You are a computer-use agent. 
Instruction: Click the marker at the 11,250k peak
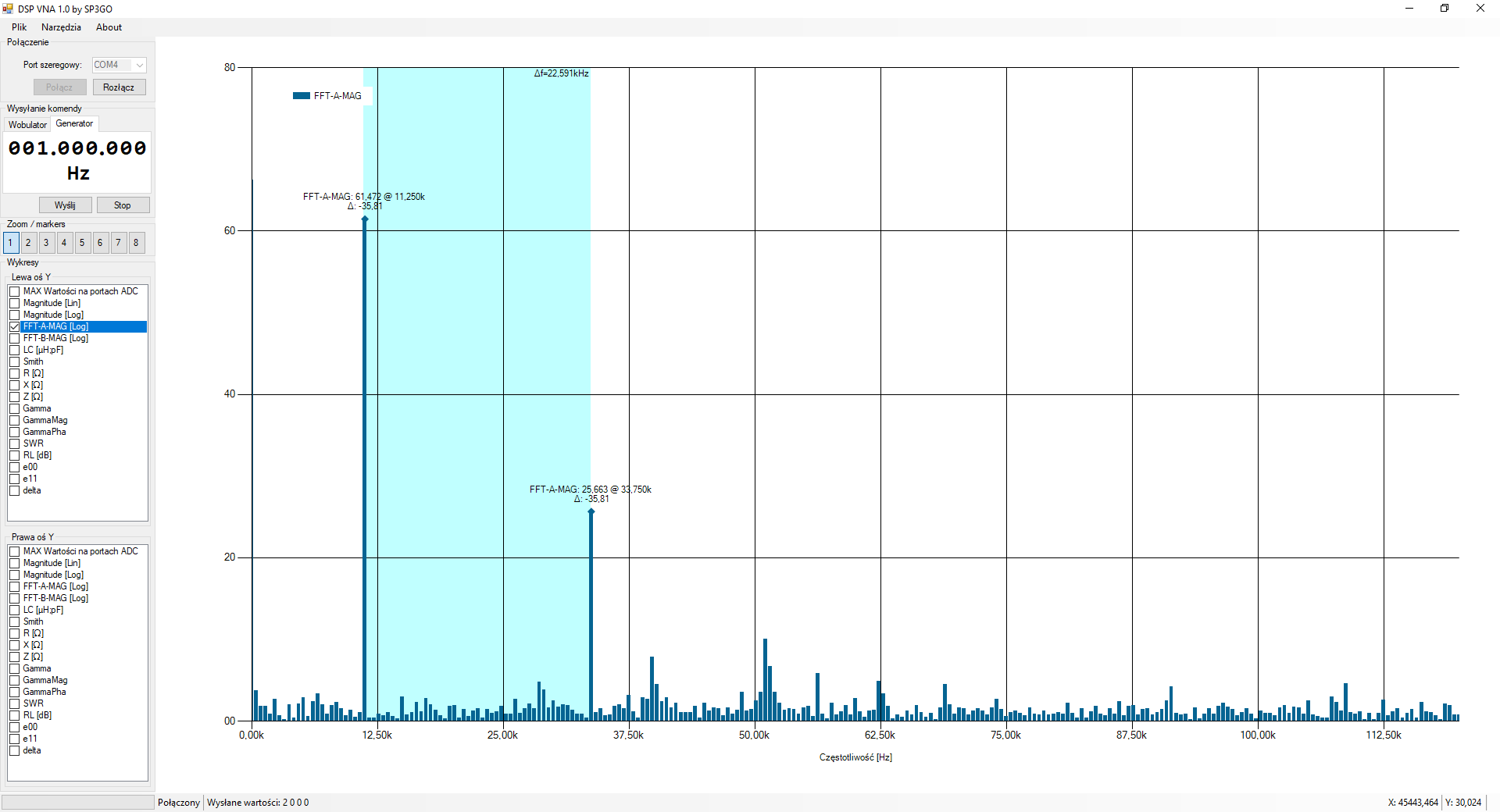click(x=365, y=219)
